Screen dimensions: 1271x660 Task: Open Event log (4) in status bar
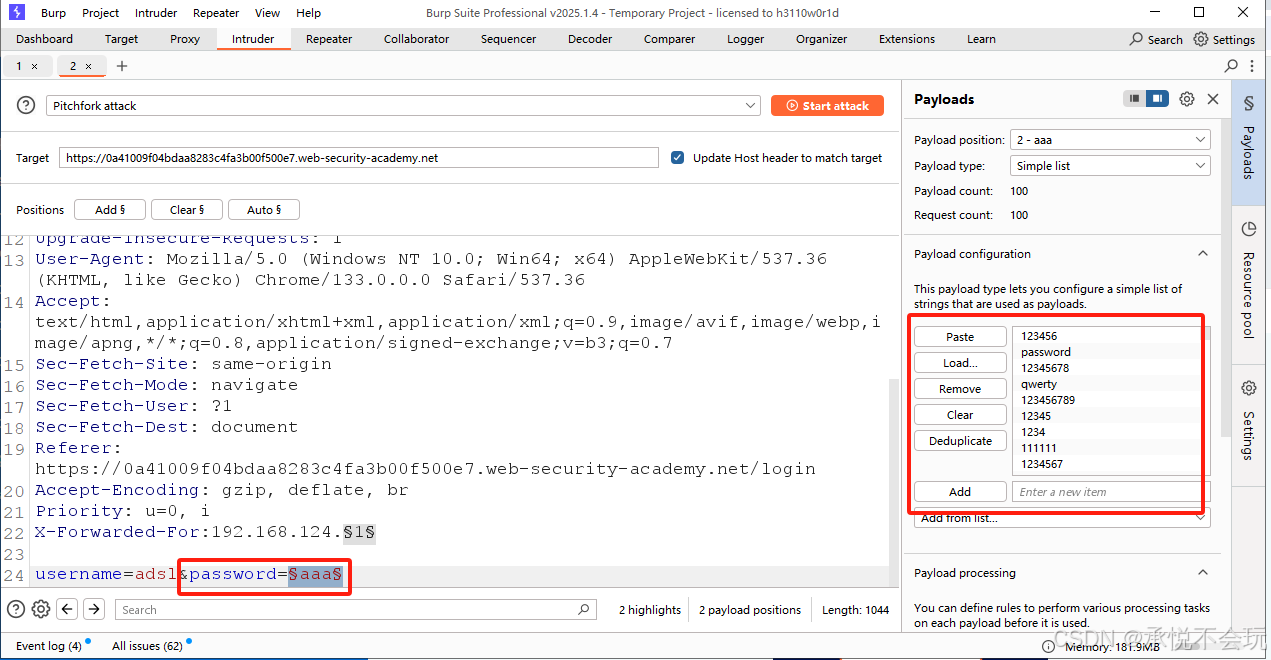[x=48, y=646]
